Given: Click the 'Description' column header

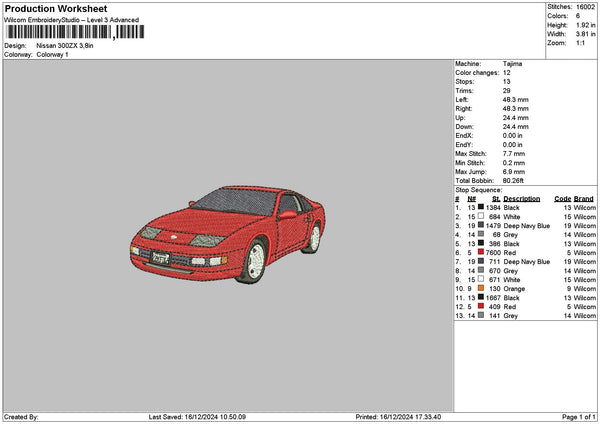Looking at the screenshot, I should click(x=522, y=199).
